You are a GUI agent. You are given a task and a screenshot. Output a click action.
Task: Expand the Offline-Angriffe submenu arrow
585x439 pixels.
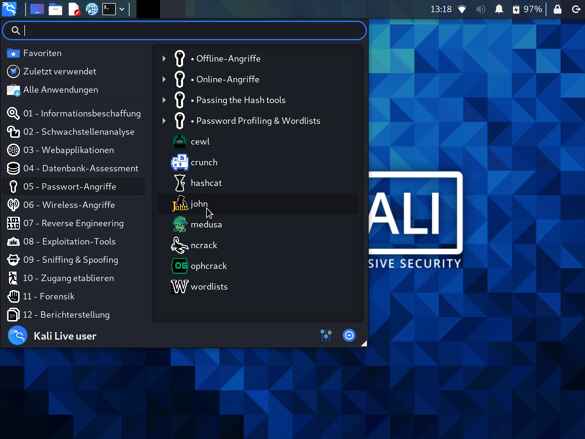164,59
